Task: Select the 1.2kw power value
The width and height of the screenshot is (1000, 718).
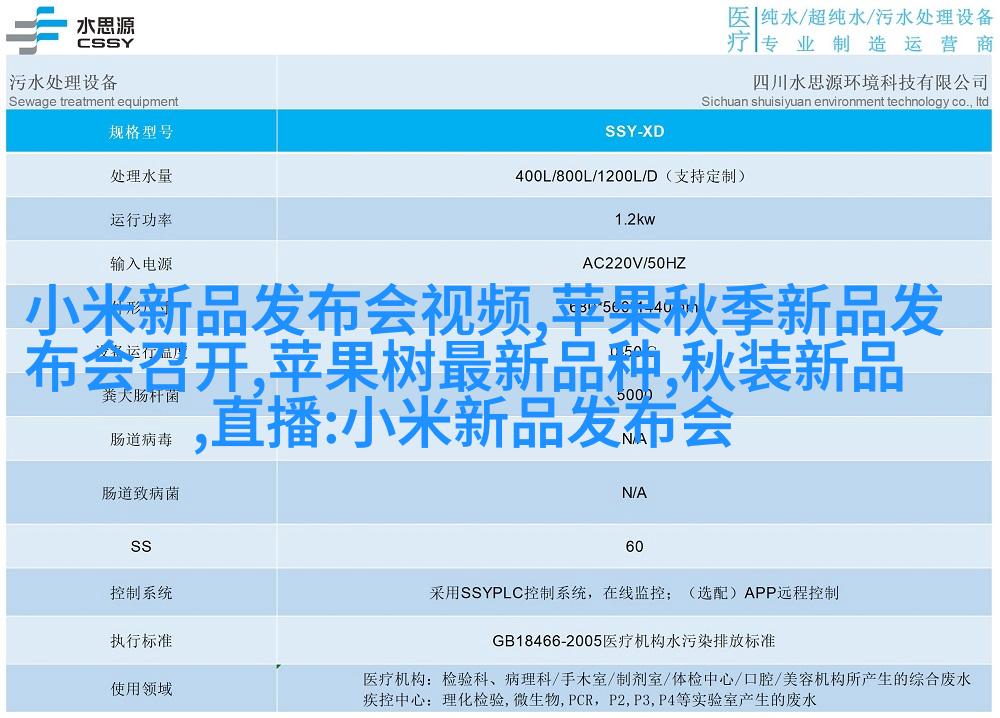Action: click(635, 220)
